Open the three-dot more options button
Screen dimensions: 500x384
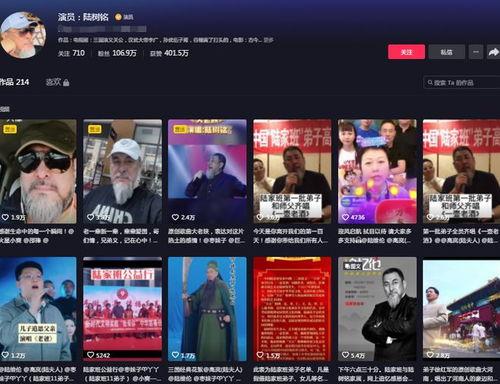point(476,52)
